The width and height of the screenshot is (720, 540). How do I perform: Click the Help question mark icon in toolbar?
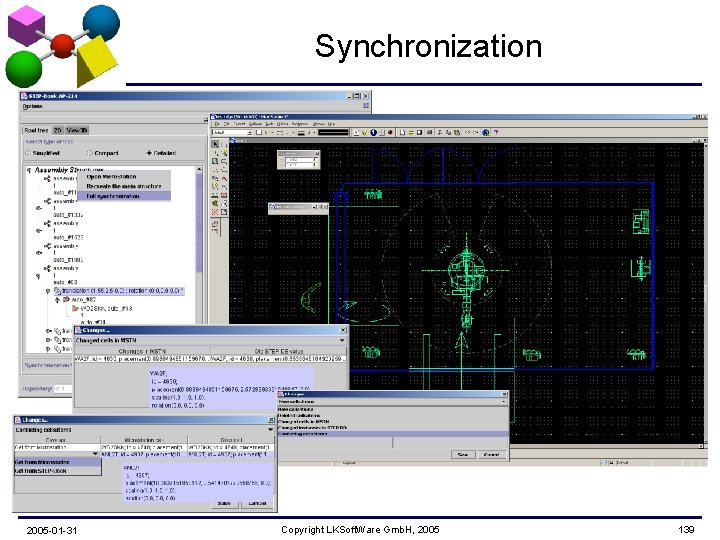495,133
